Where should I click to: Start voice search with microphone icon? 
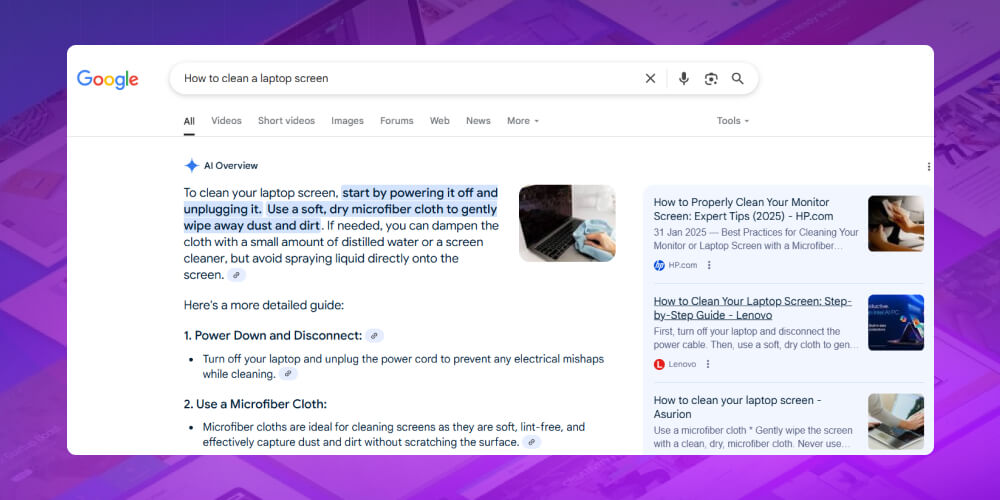[x=684, y=78]
